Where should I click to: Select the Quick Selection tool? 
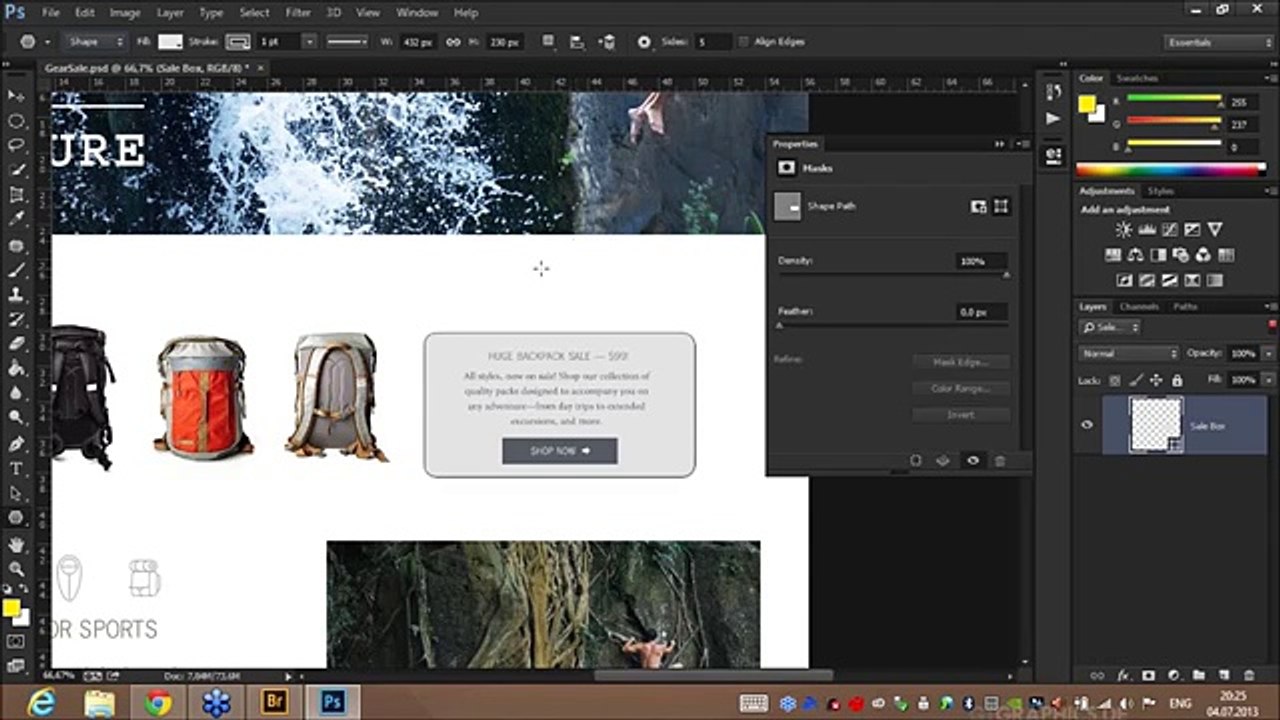[16, 171]
